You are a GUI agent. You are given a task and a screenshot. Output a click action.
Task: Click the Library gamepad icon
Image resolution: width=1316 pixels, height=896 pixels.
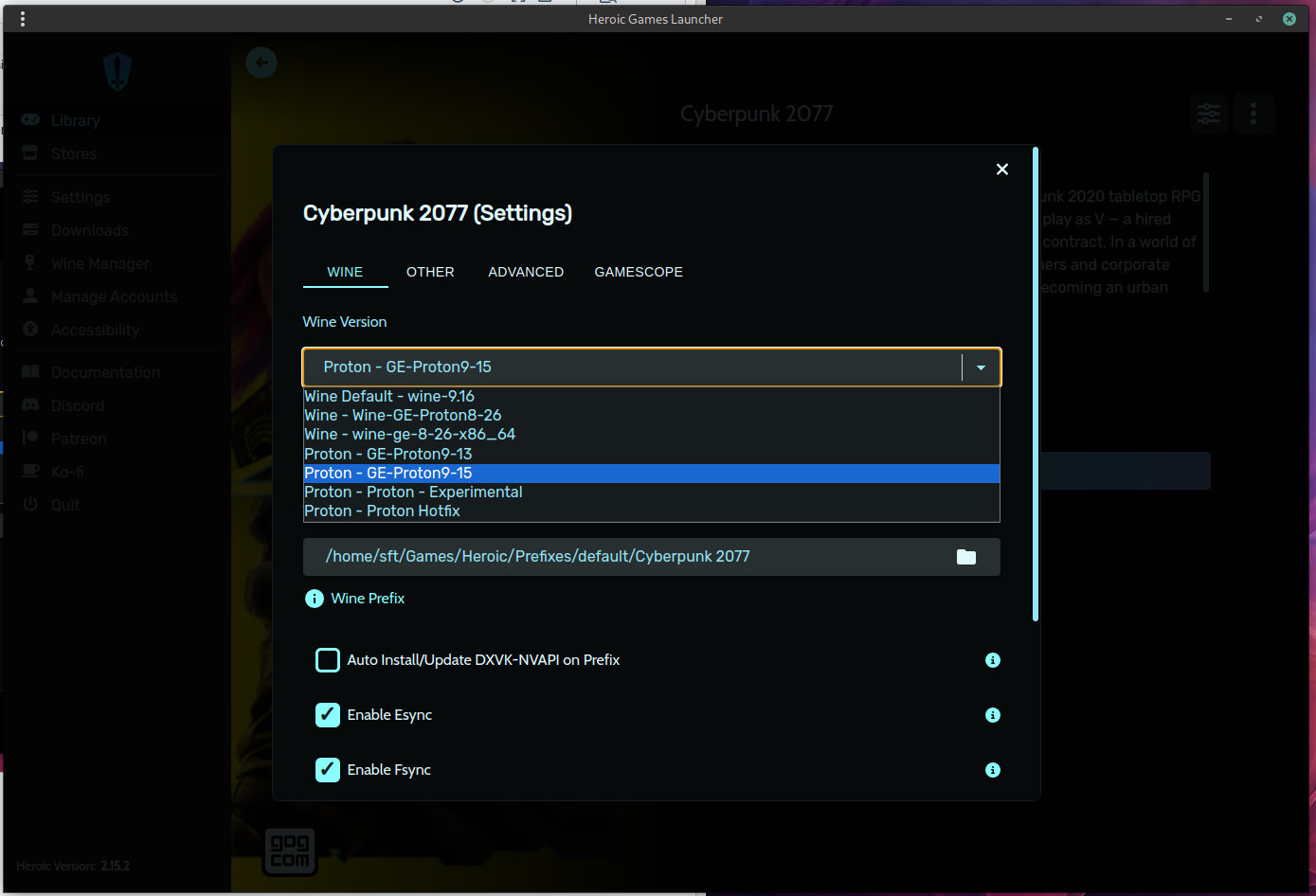point(30,120)
